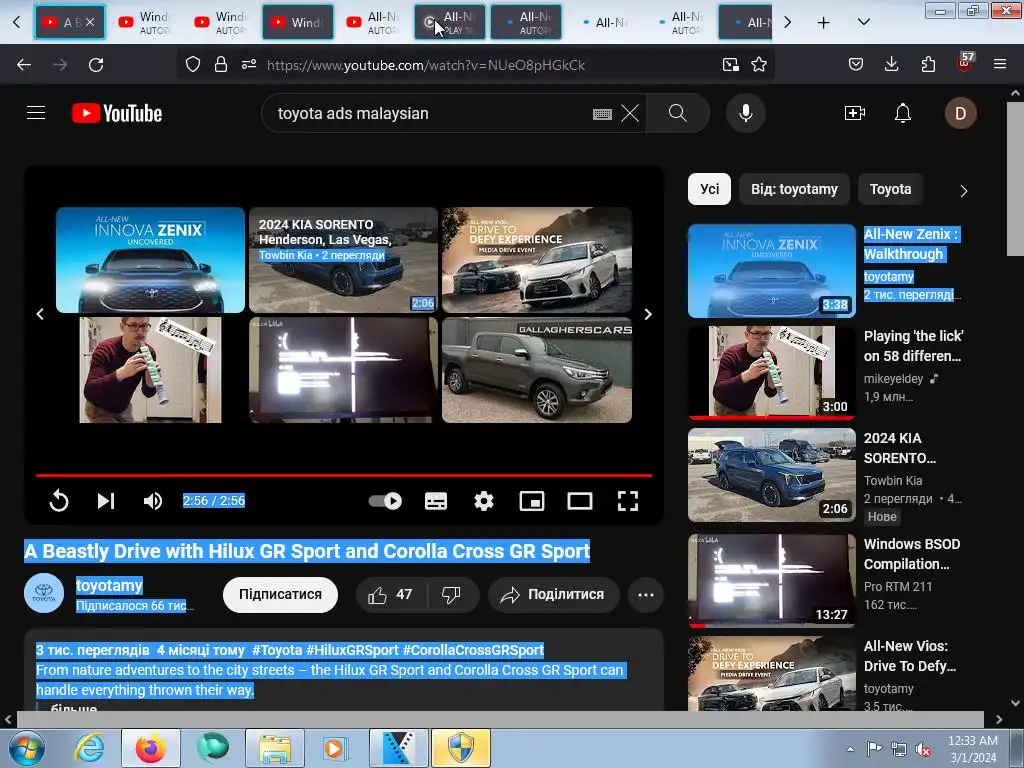Screen dimensions: 1024x768
Task: Open the list all tabs dropdown
Action: tap(863, 22)
